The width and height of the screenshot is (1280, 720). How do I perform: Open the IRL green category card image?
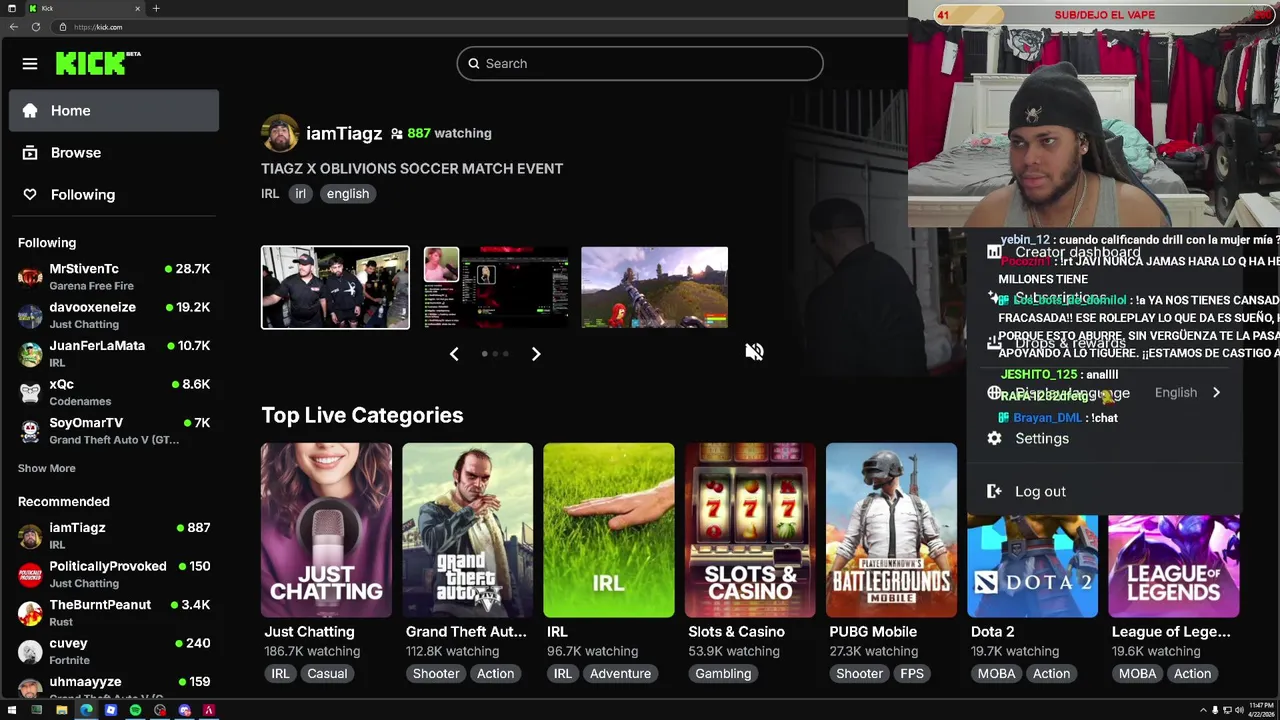608,530
